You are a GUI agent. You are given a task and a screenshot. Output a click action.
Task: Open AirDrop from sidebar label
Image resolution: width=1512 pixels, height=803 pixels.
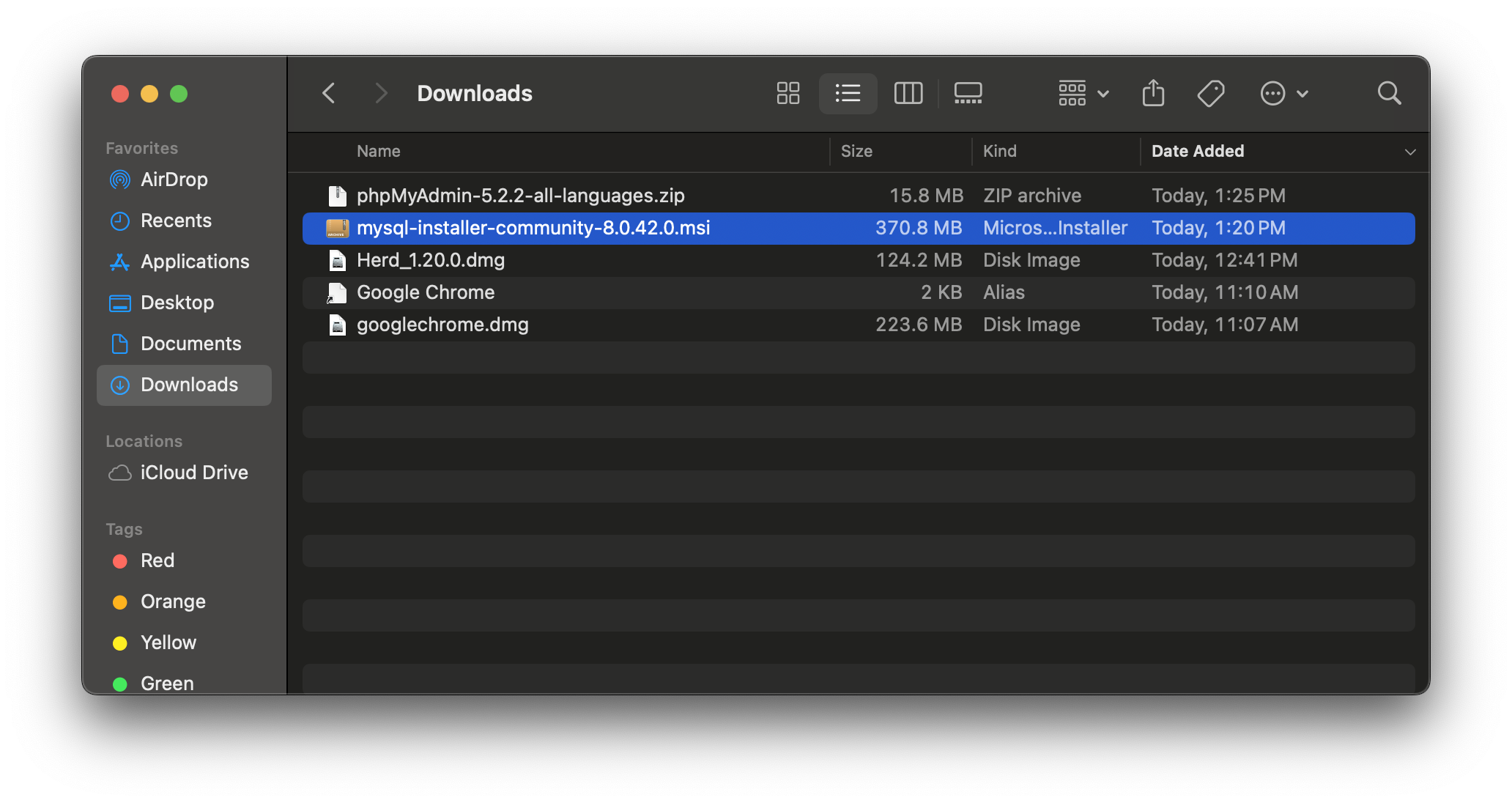point(174,180)
